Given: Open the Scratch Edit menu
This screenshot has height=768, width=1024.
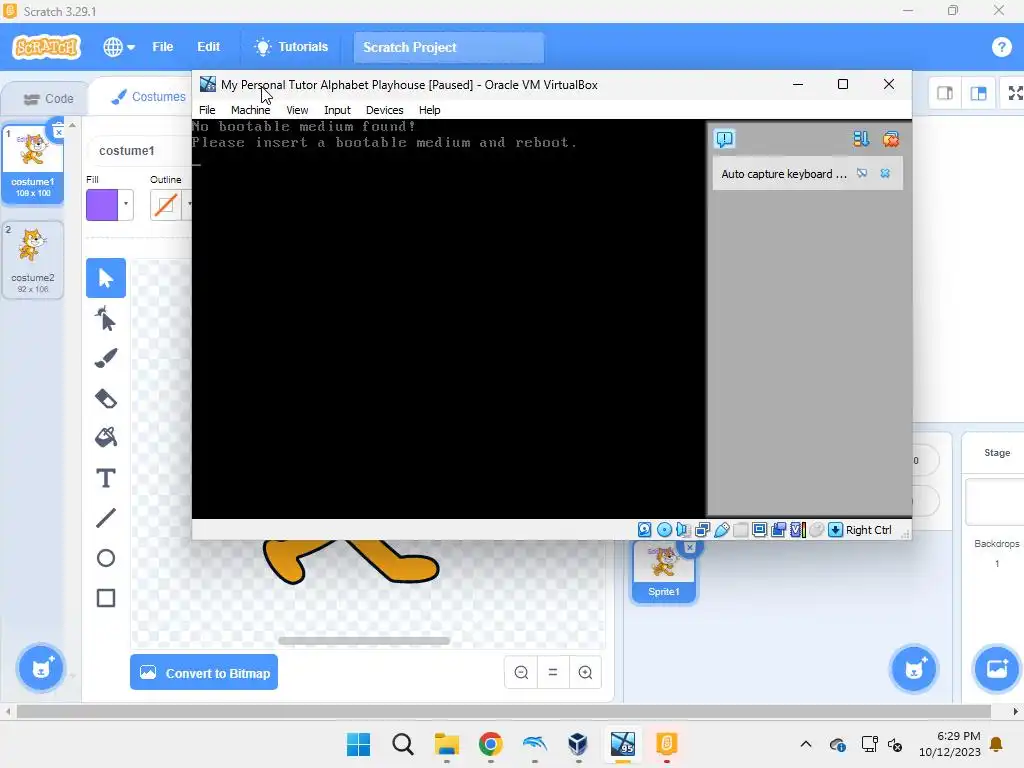Looking at the screenshot, I should pos(208,47).
